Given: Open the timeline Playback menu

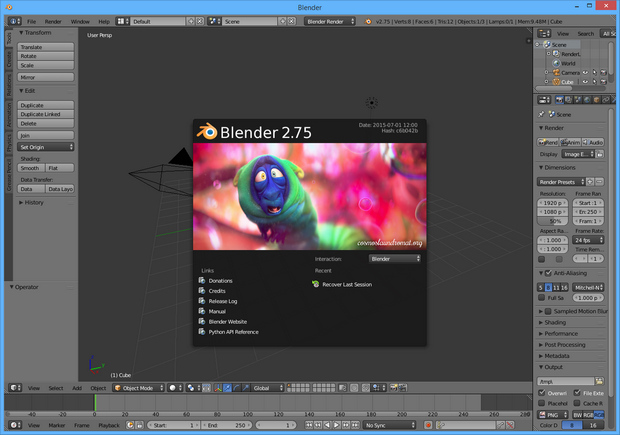Looking at the screenshot, I should (109, 425).
